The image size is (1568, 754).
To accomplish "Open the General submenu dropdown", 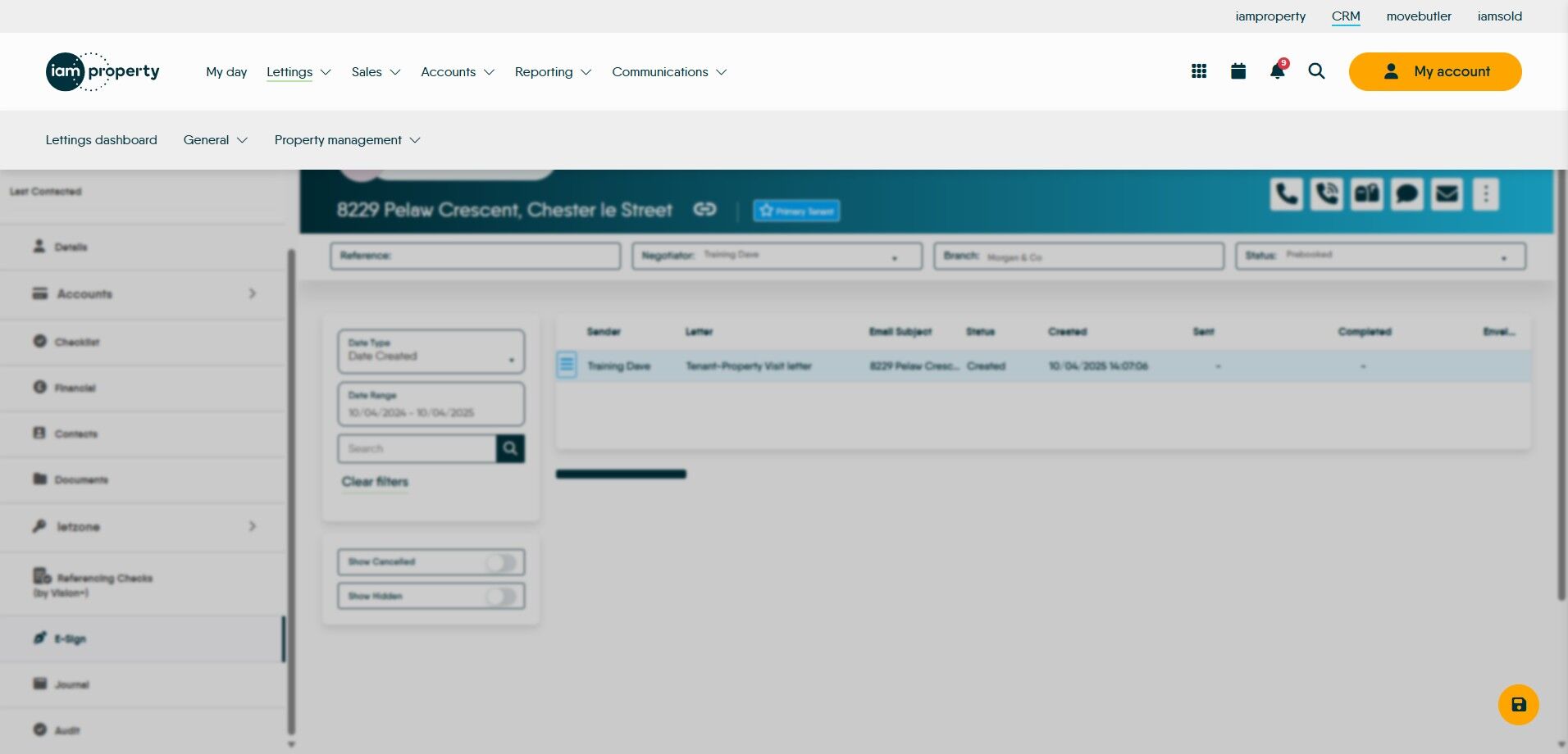I will point(216,140).
